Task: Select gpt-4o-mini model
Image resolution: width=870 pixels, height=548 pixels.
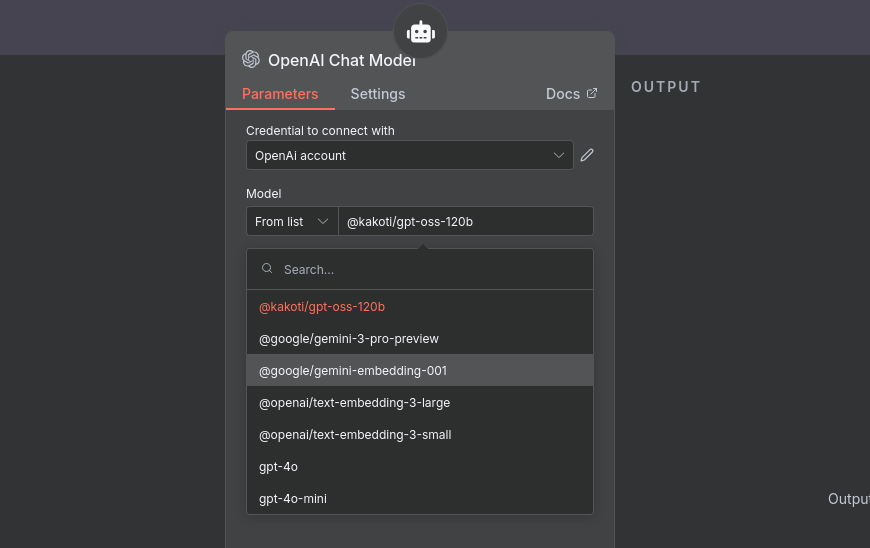Action: 292,498
